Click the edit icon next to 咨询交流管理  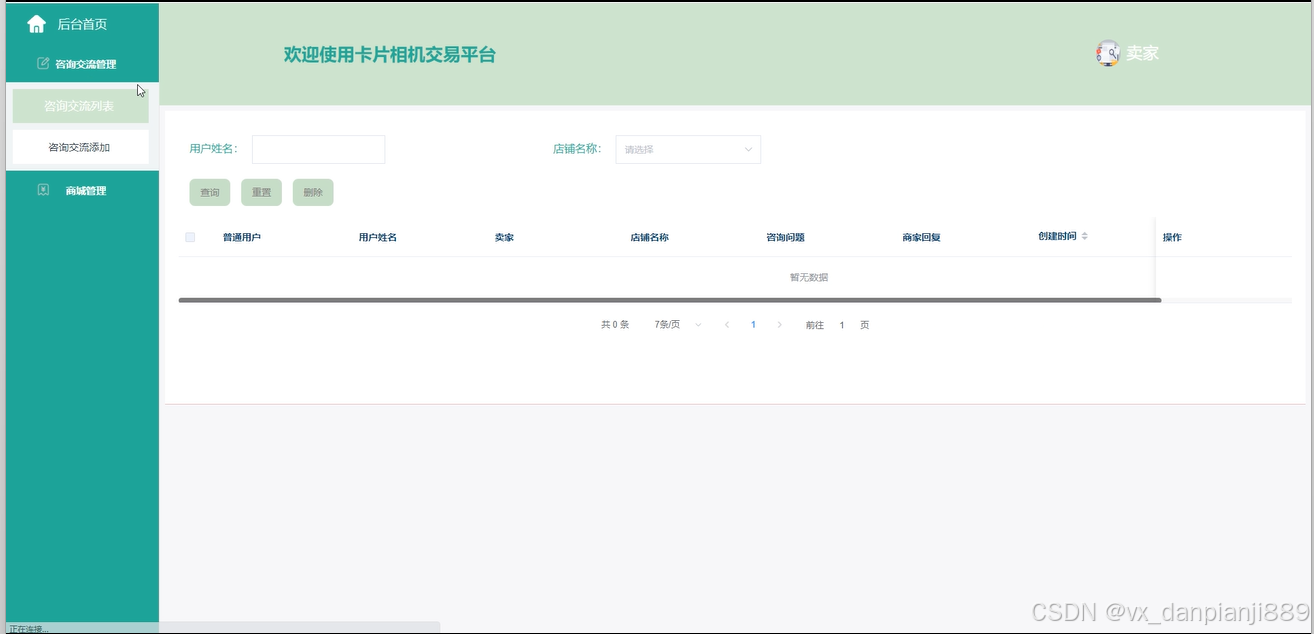pyautogui.click(x=43, y=63)
